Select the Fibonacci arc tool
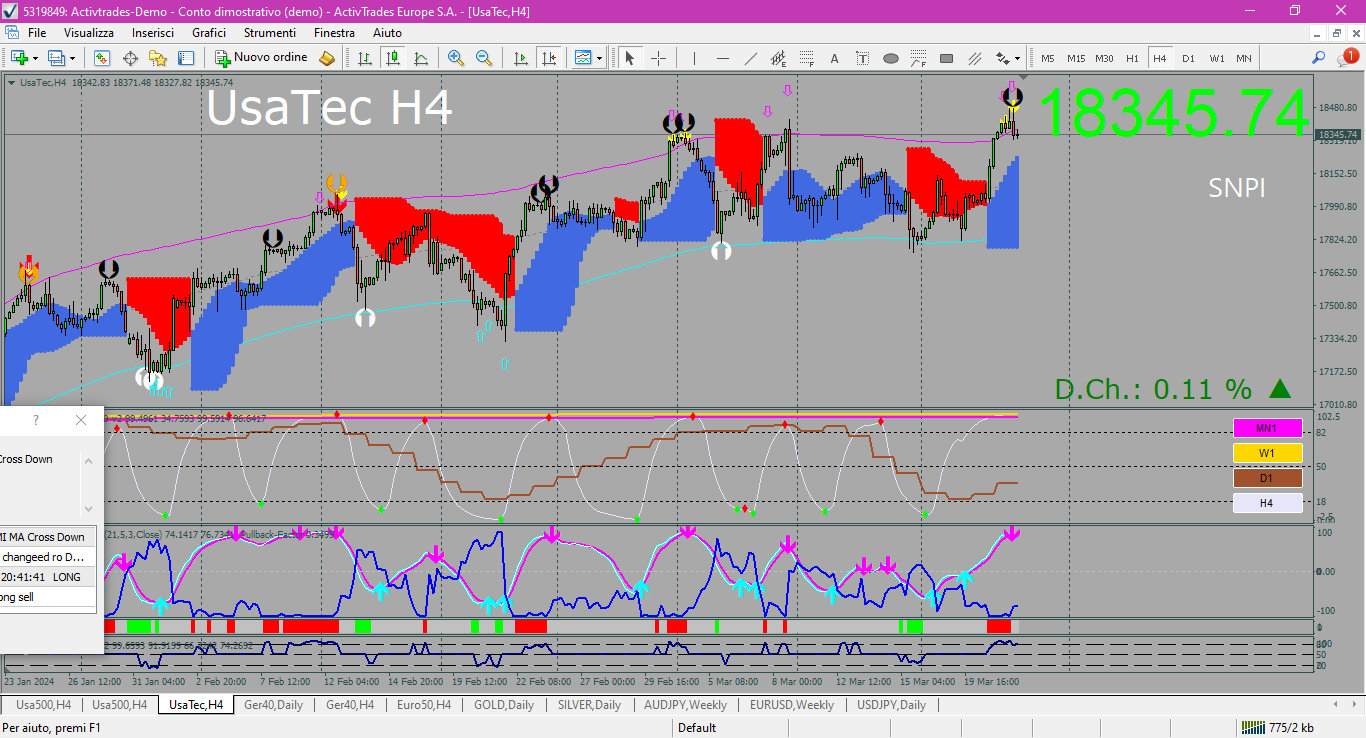The height and width of the screenshot is (738, 1366). coord(918,58)
